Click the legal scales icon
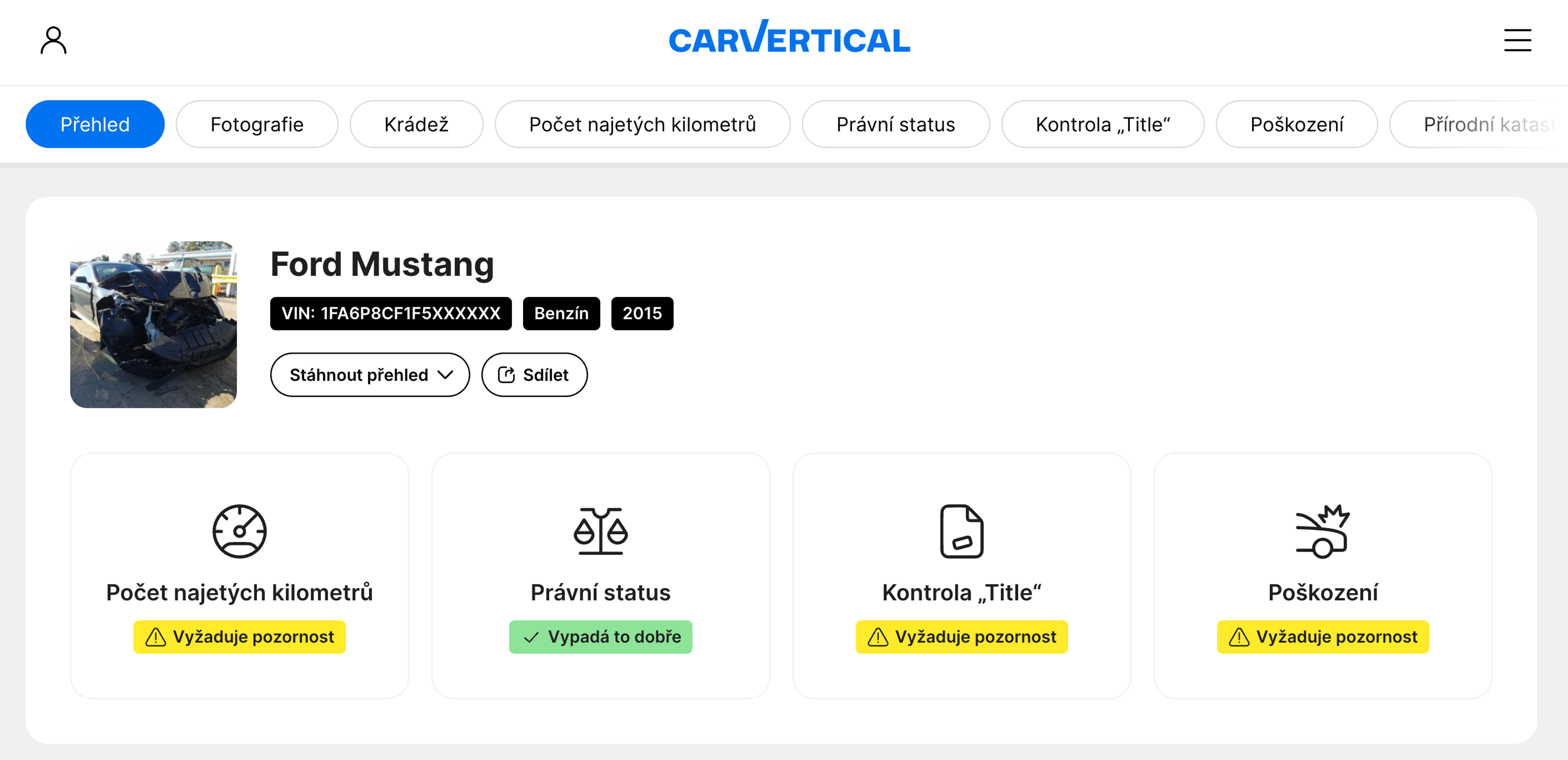 (x=600, y=531)
